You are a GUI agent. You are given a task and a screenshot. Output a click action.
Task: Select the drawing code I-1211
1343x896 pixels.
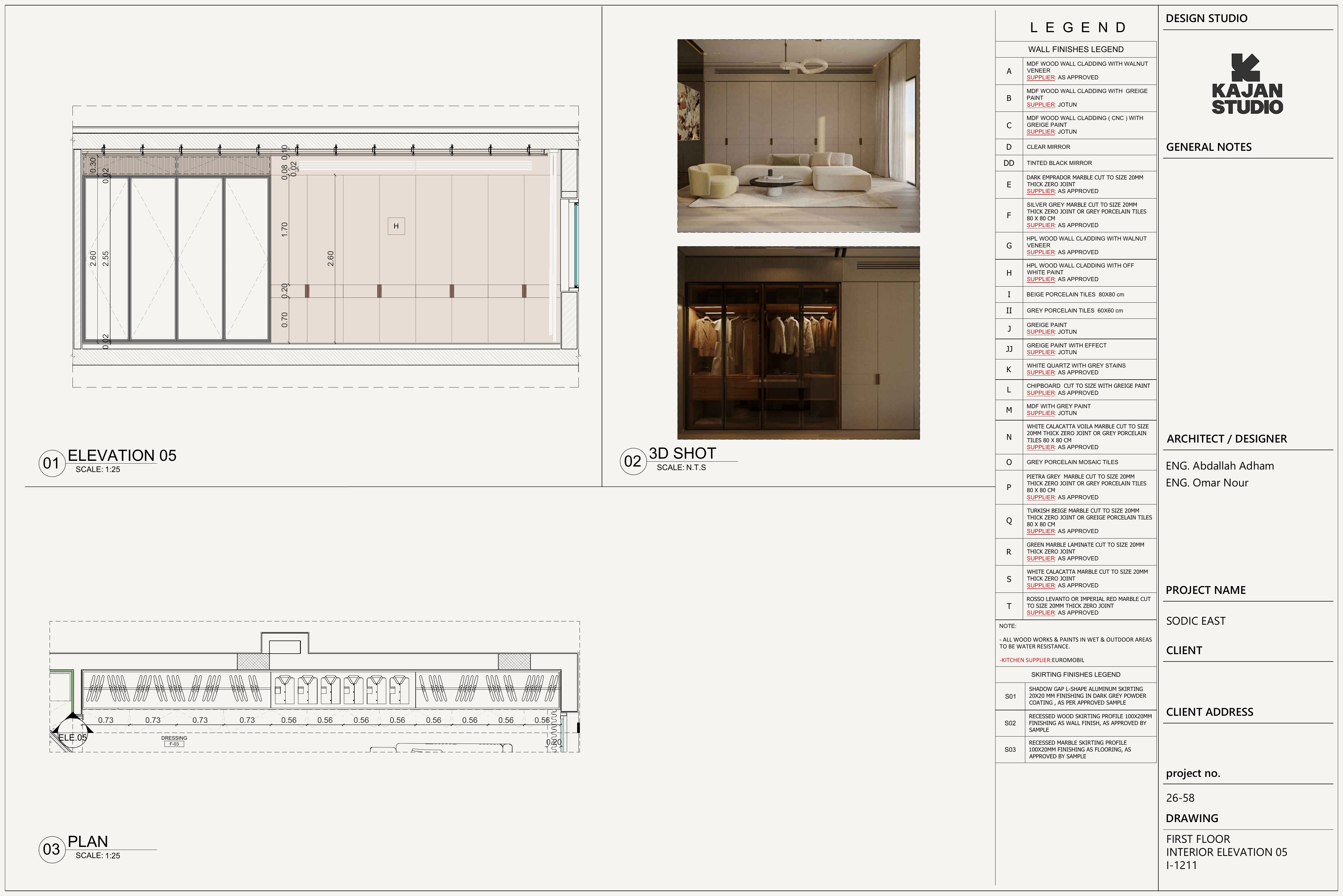pos(1181,865)
